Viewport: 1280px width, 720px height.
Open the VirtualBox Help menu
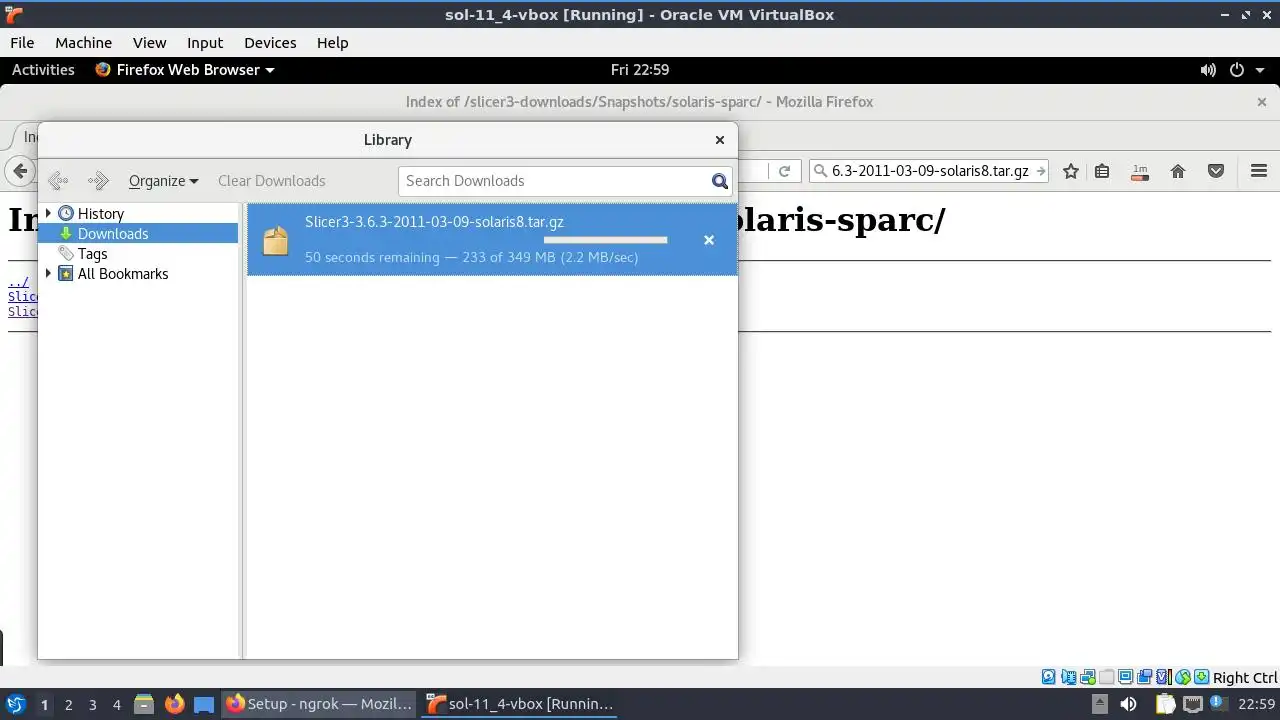[332, 42]
